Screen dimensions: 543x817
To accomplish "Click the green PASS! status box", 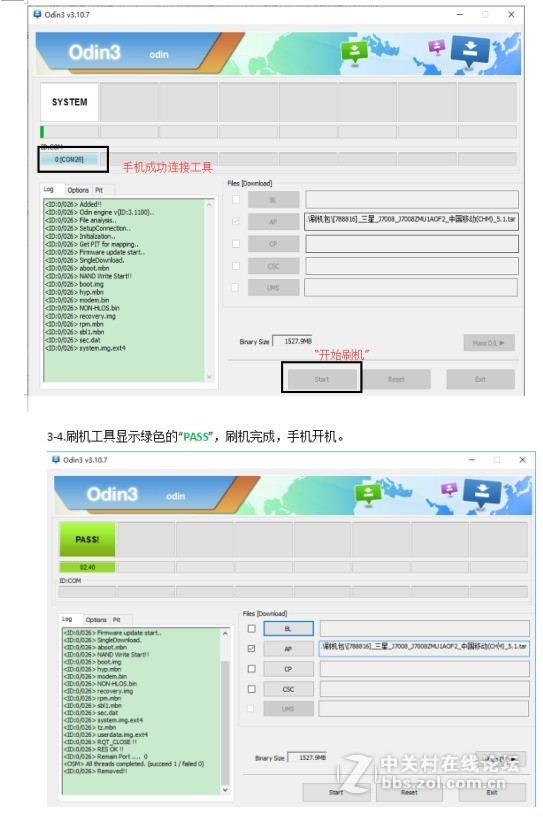I will pyautogui.click(x=87, y=539).
